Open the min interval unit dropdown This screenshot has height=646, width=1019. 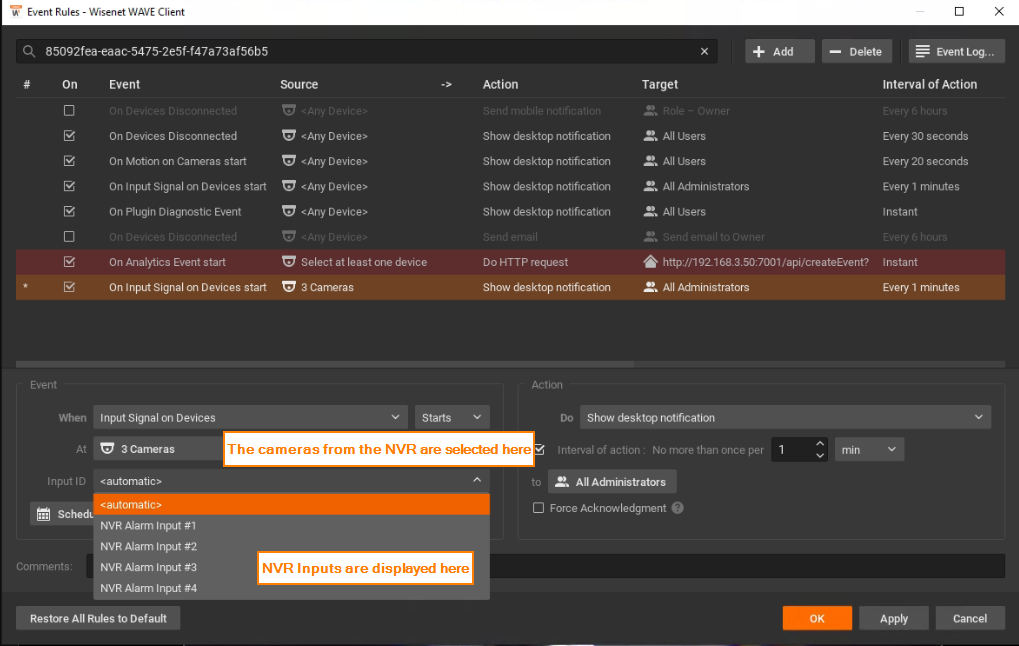pos(869,450)
